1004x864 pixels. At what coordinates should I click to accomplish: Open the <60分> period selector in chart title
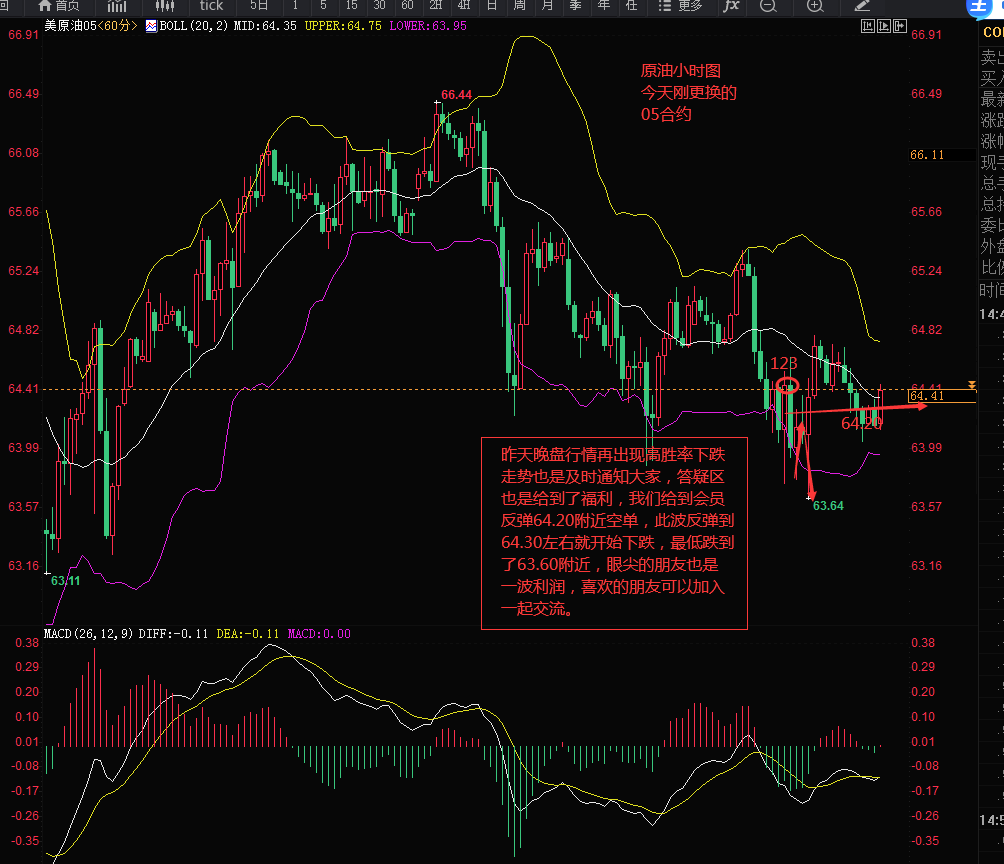(x=119, y=25)
